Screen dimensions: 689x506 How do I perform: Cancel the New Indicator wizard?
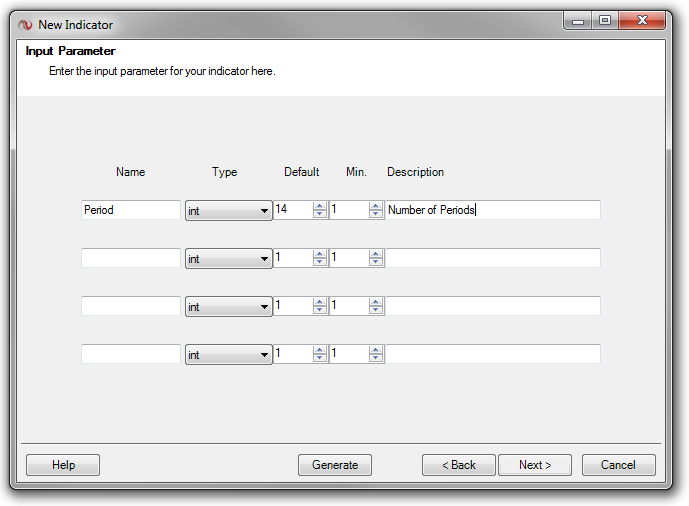tap(619, 465)
